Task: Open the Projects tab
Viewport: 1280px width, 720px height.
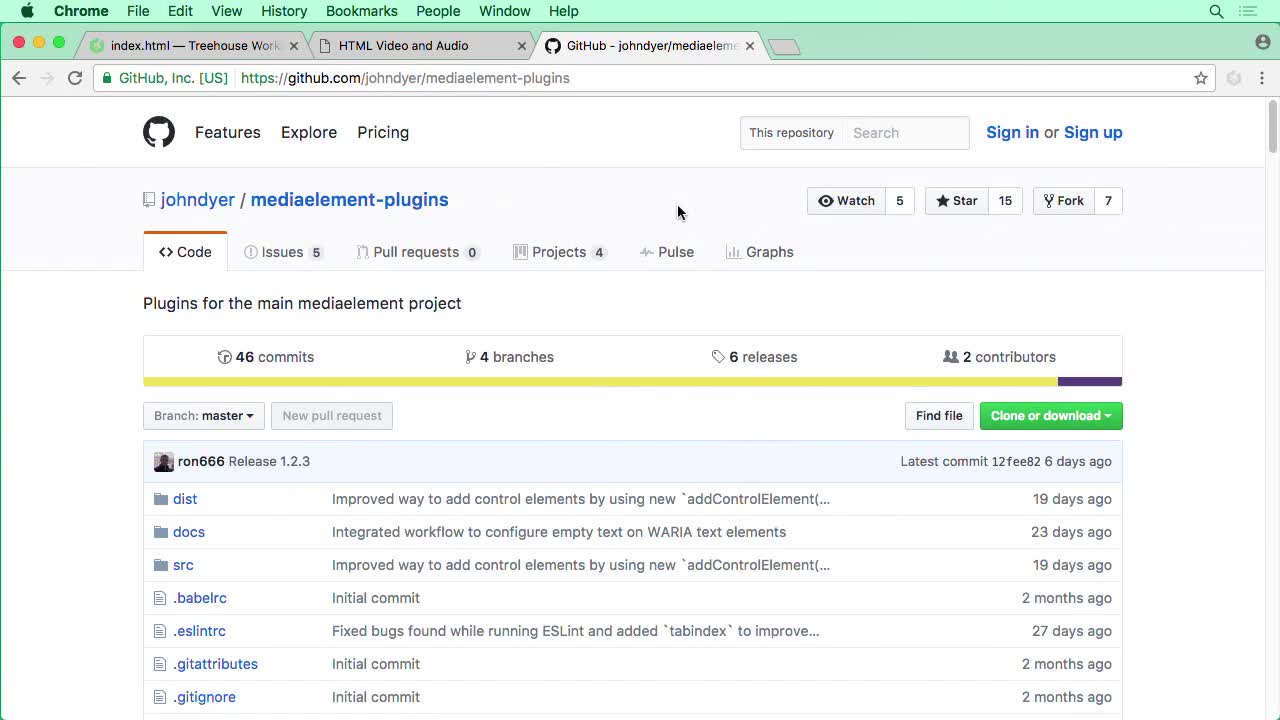Action: [x=559, y=252]
